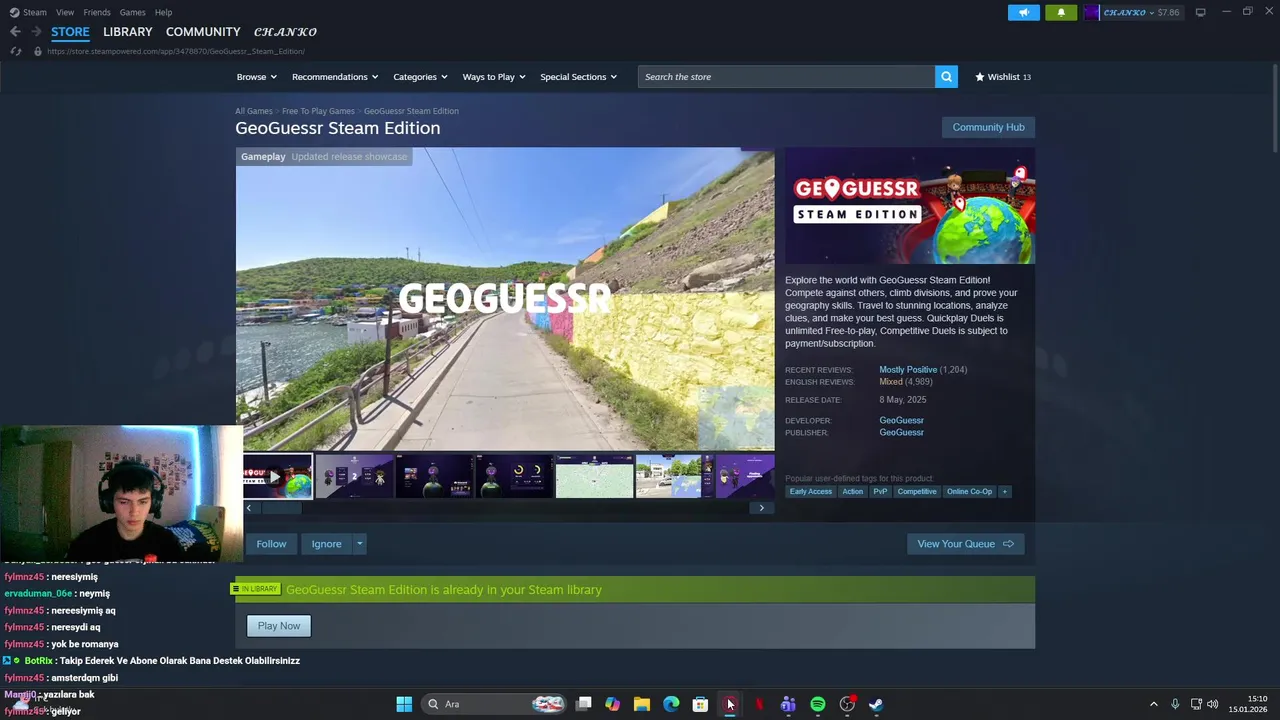This screenshot has height=720, width=1280.
Task: Click the Play Now button
Action: click(279, 626)
